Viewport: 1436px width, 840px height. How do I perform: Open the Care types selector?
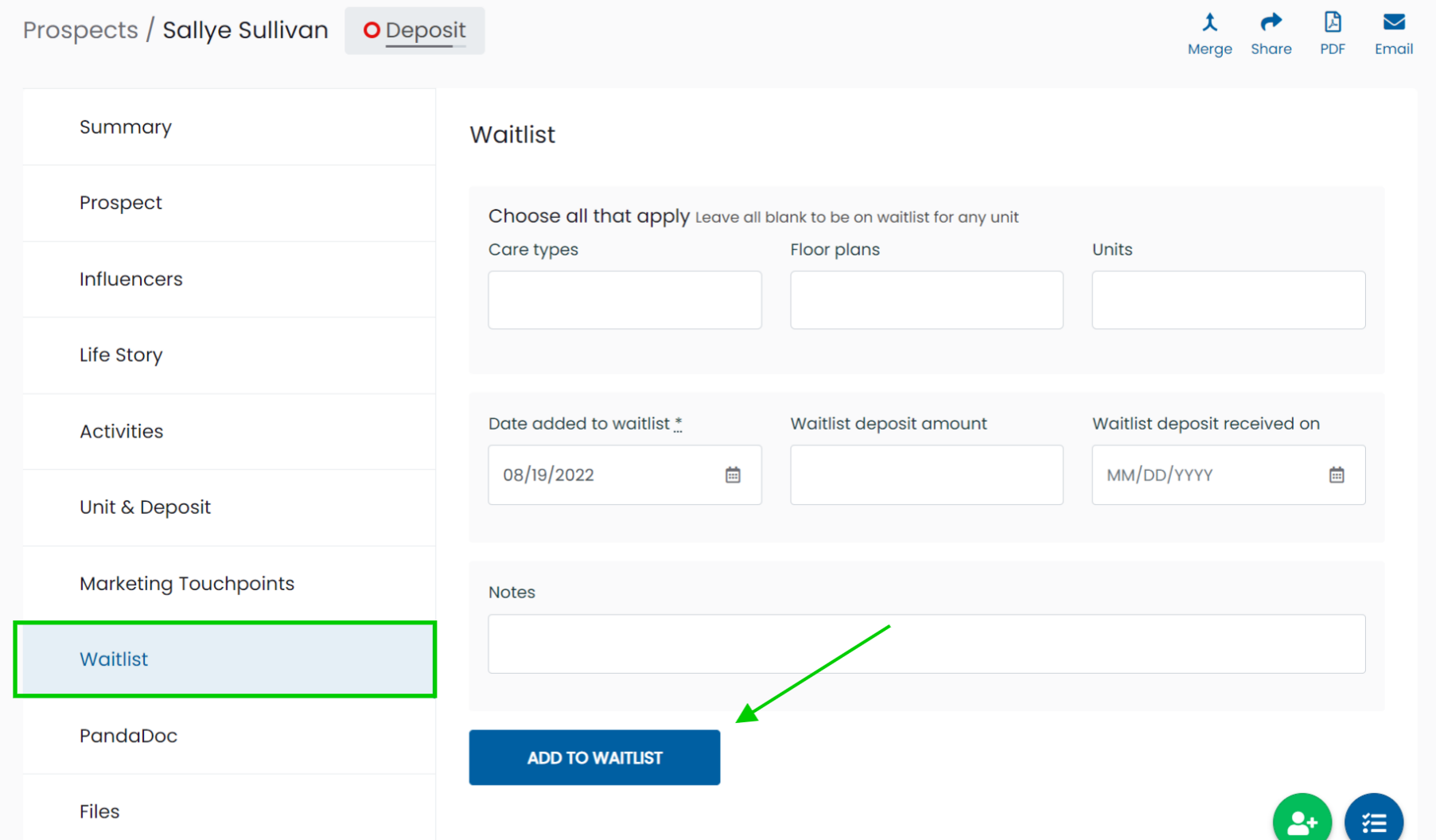(625, 300)
